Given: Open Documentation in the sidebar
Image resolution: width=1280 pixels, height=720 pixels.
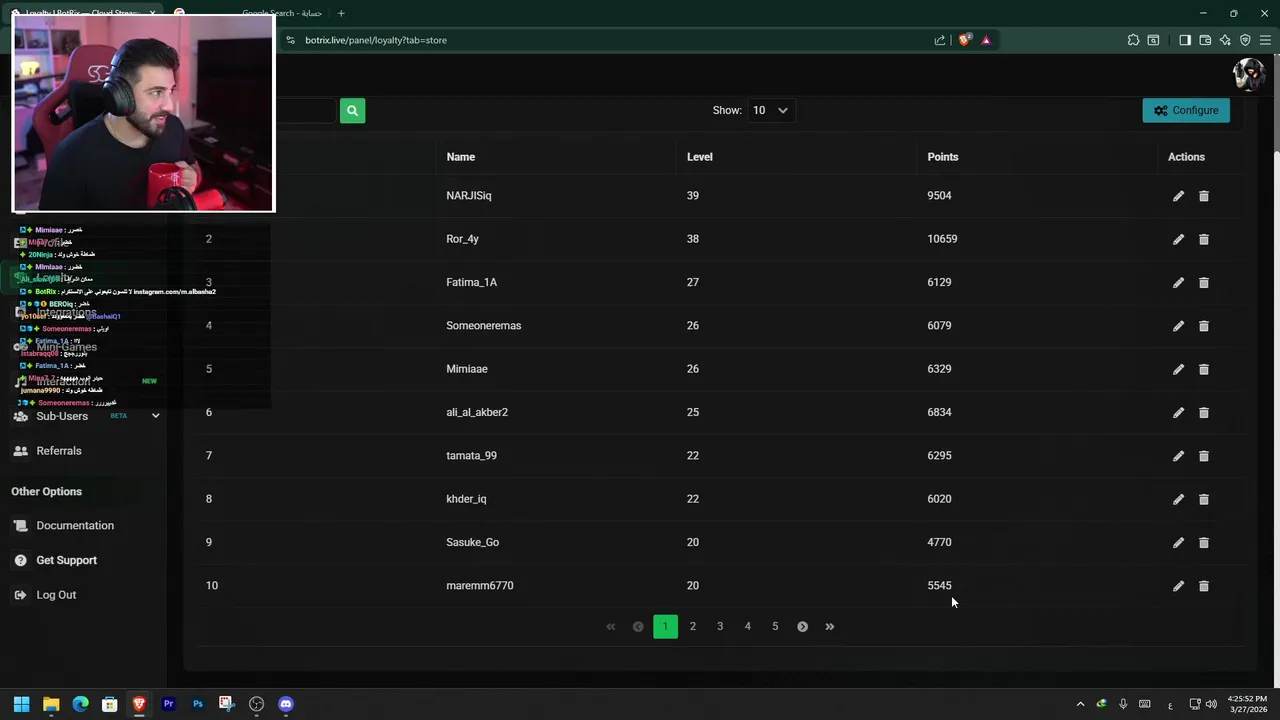Looking at the screenshot, I should (x=75, y=526).
